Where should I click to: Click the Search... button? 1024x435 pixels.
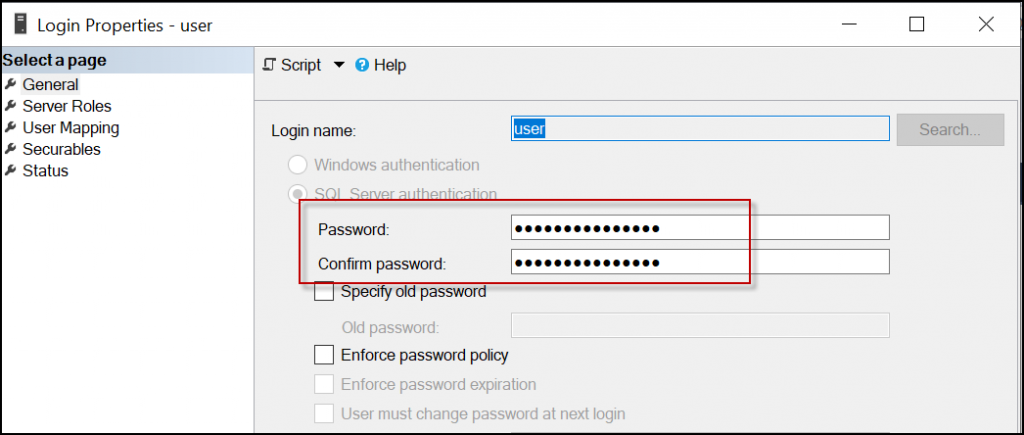coord(950,129)
